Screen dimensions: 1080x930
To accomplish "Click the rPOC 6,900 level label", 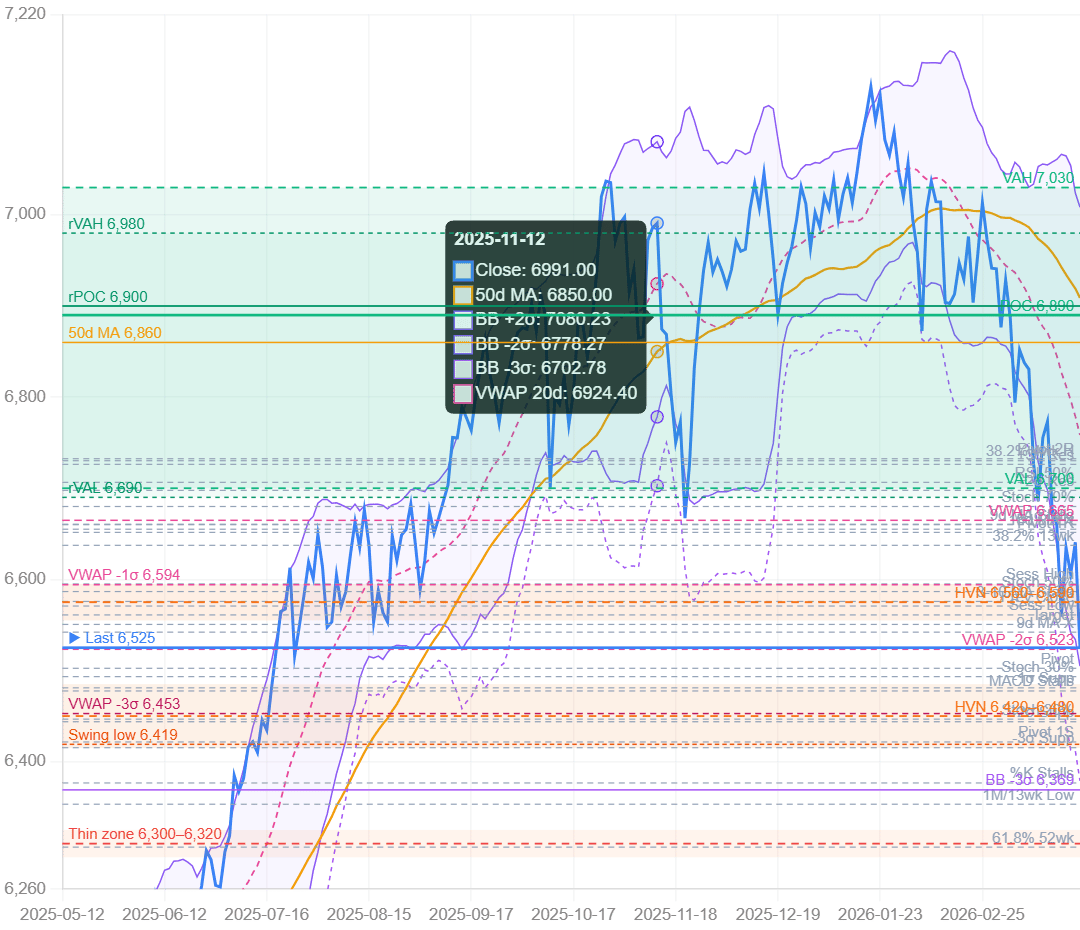I will pos(107,297).
